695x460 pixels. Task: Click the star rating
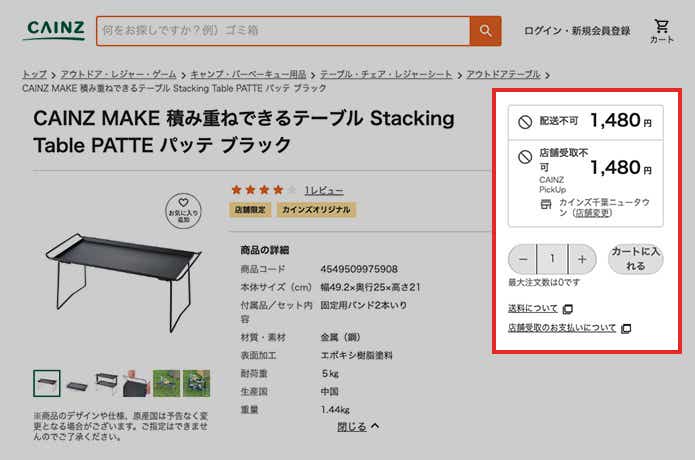[x=264, y=190]
